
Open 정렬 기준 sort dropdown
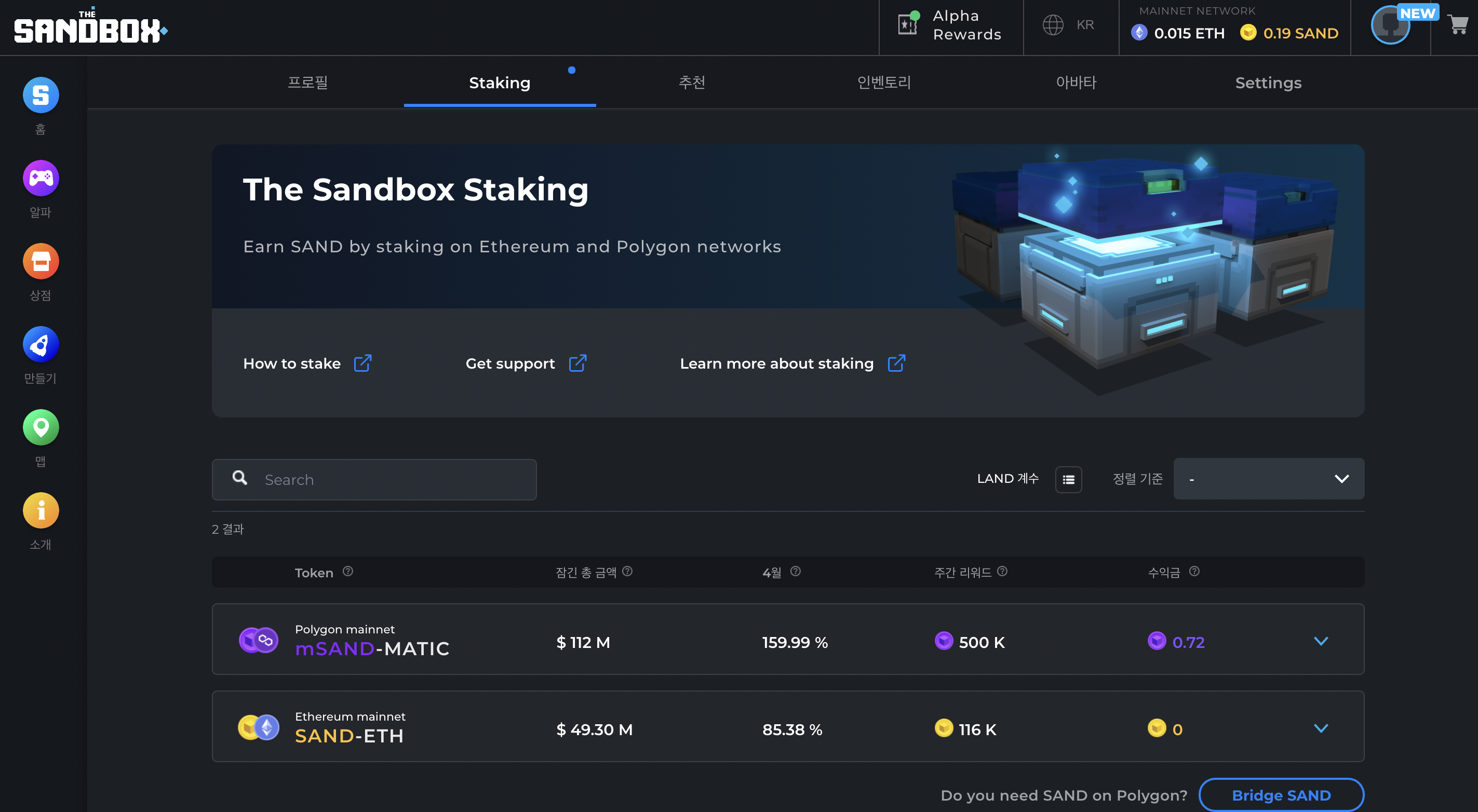click(x=1269, y=479)
